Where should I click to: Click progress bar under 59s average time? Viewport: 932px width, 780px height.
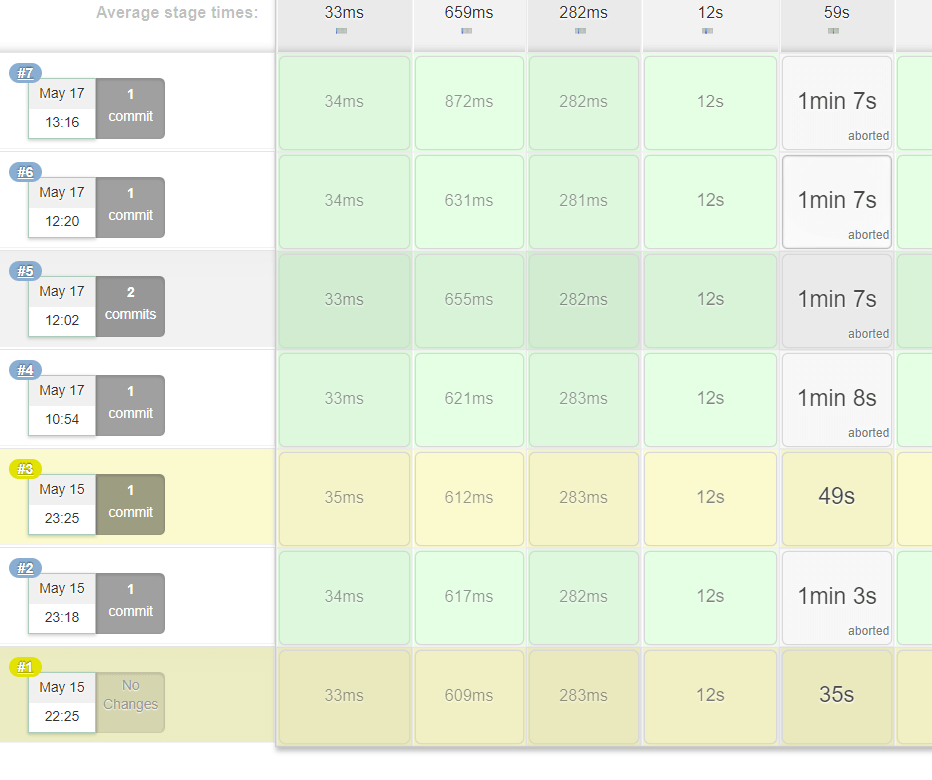834,31
